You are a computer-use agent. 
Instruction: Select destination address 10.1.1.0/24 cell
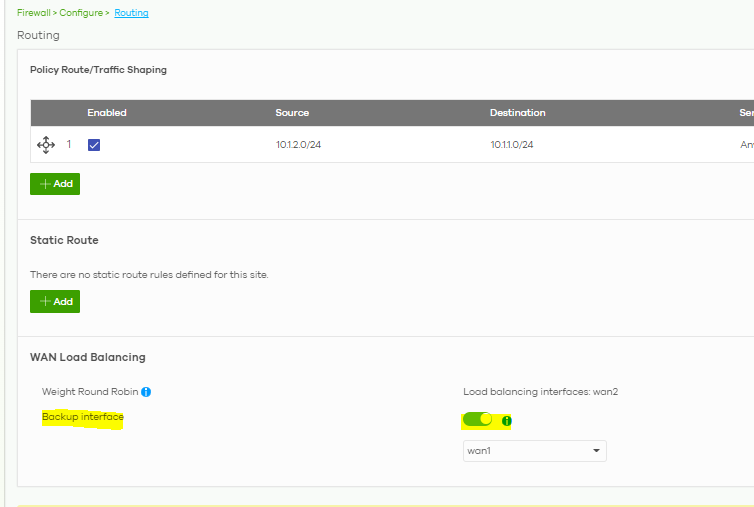[511, 145]
